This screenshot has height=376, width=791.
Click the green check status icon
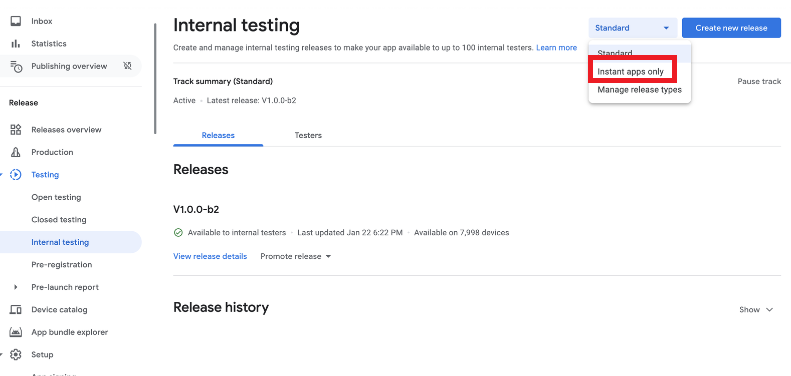pyautogui.click(x=178, y=233)
